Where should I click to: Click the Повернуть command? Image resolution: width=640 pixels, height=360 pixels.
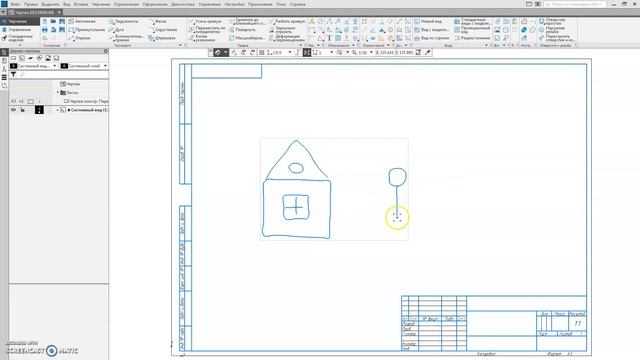[x=242, y=30]
